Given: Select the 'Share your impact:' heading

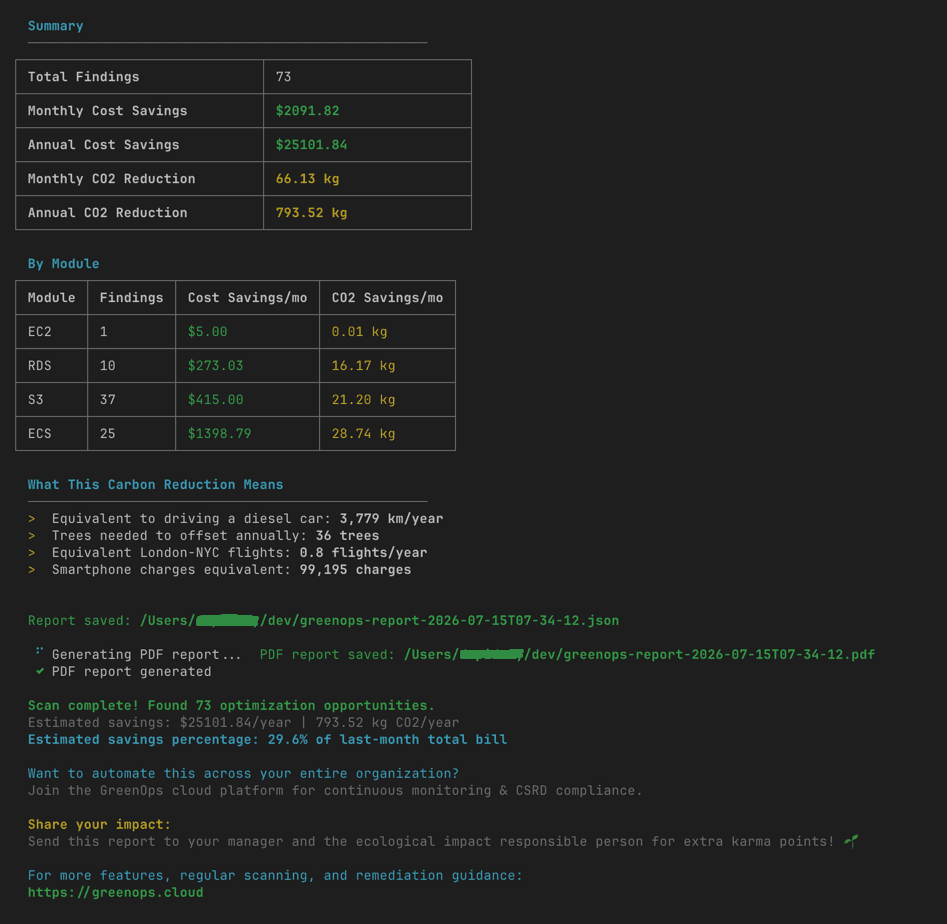Looking at the screenshot, I should 100,824.
